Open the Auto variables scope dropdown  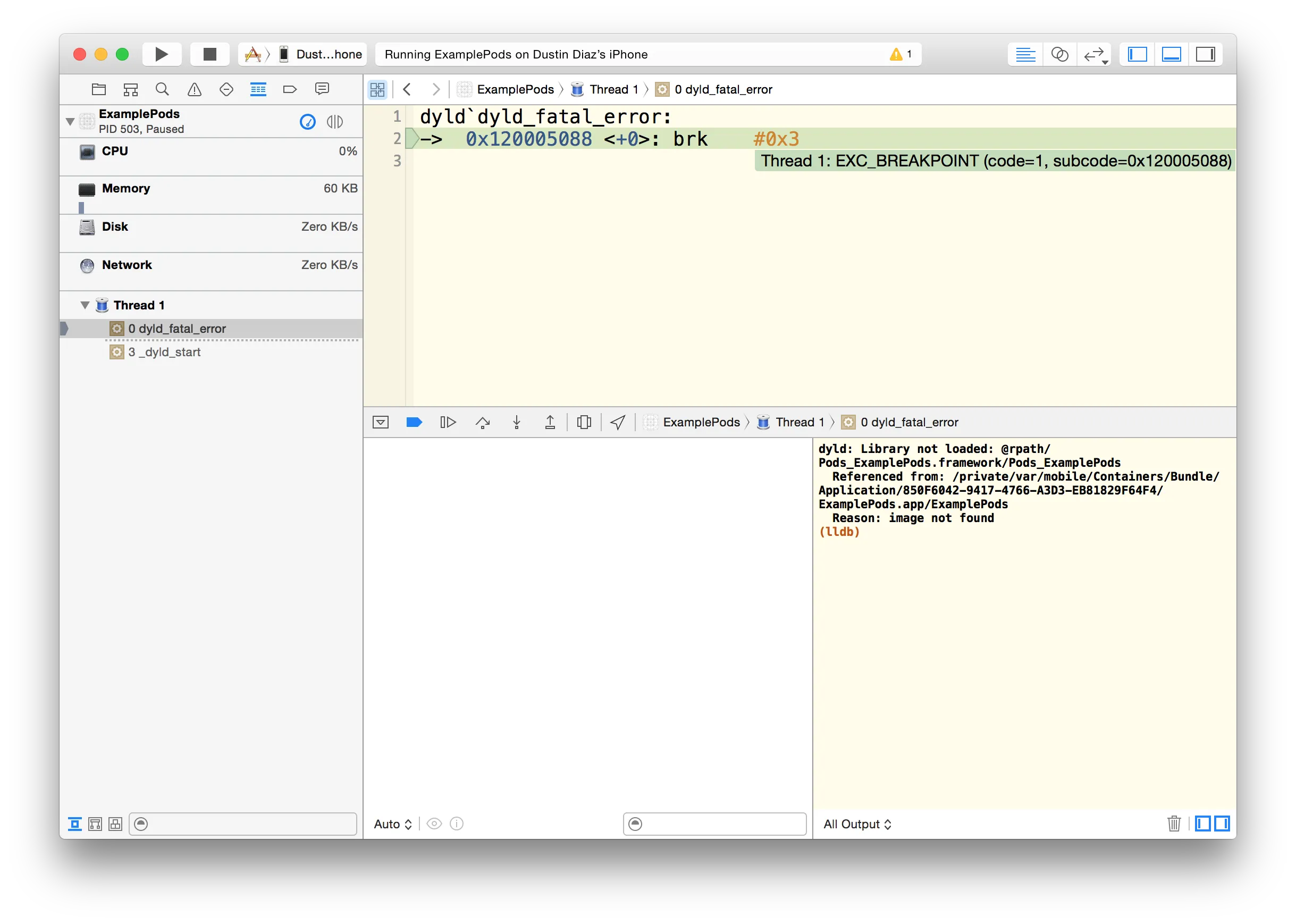pyautogui.click(x=392, y=824)
